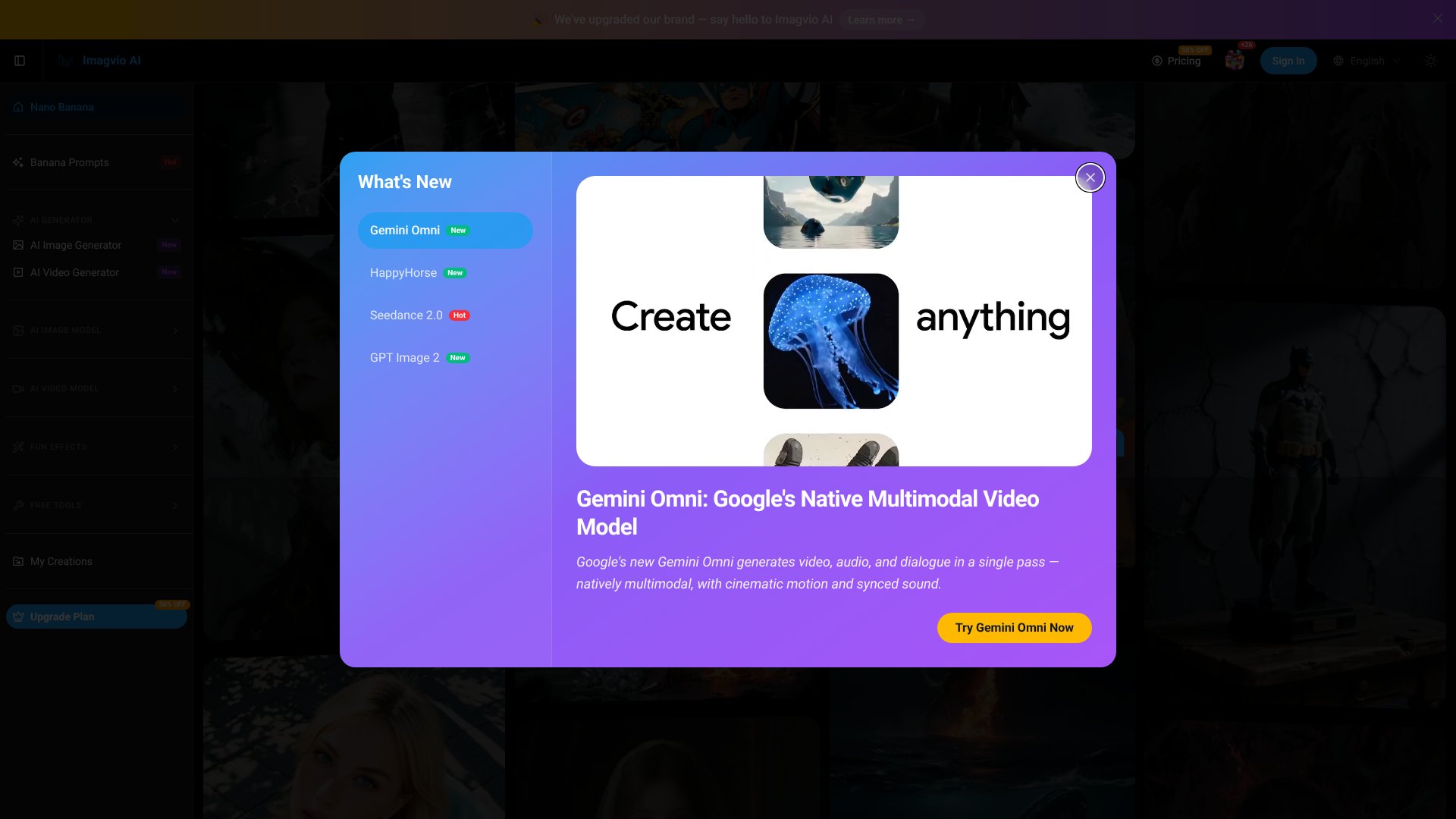Click the My Creations folder icon
Screen dimensions: 1456x819
tap(18, 561)
